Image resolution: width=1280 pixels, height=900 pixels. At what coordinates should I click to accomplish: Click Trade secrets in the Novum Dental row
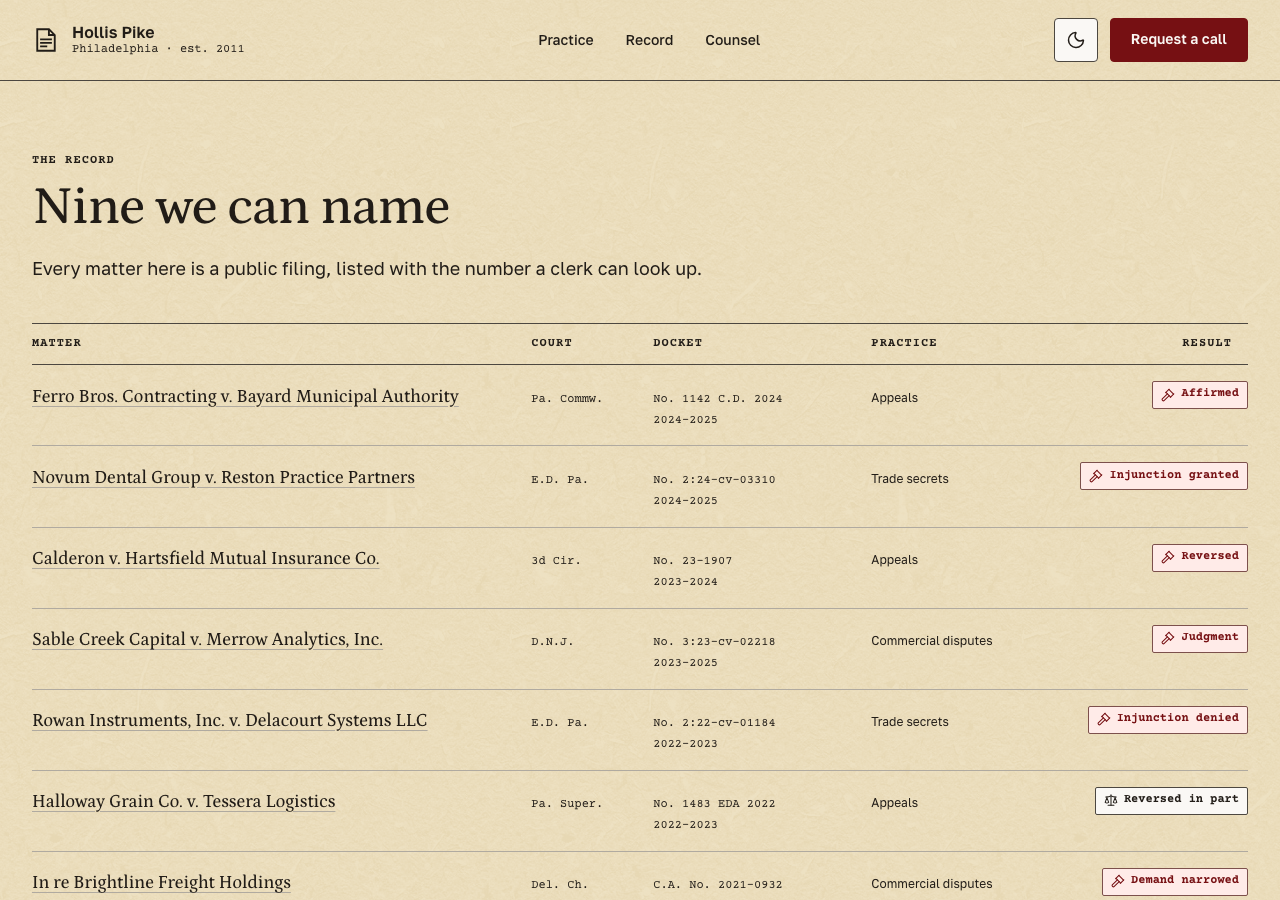[910, 479]
